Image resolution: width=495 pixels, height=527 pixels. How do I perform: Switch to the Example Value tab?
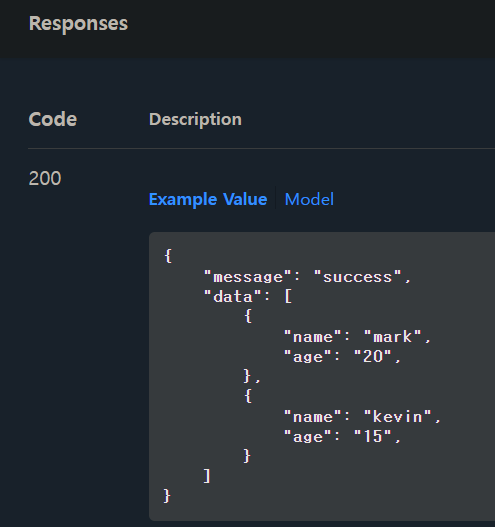click(208, 199)
